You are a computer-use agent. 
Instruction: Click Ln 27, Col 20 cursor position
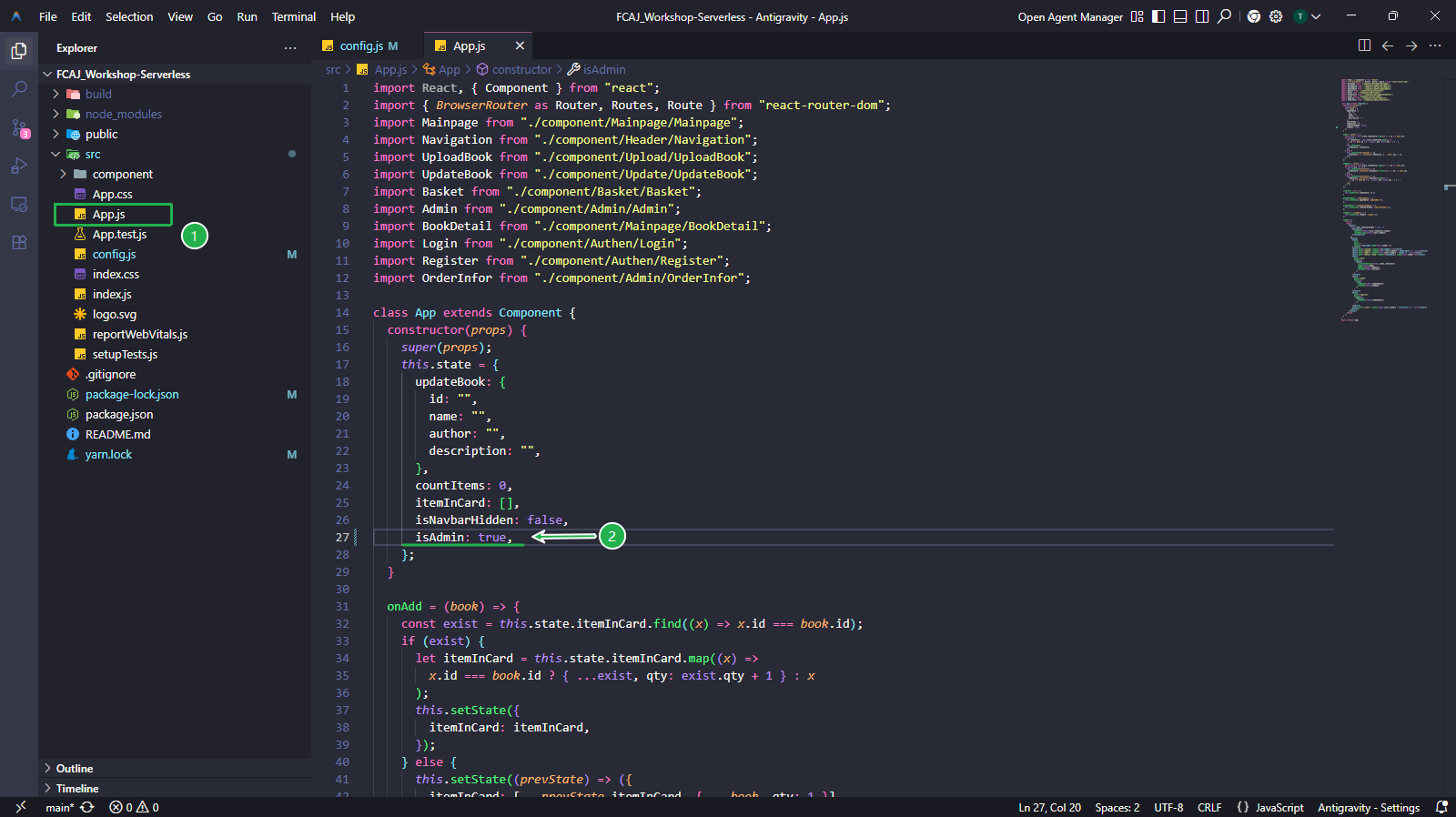click(1049, 807)
